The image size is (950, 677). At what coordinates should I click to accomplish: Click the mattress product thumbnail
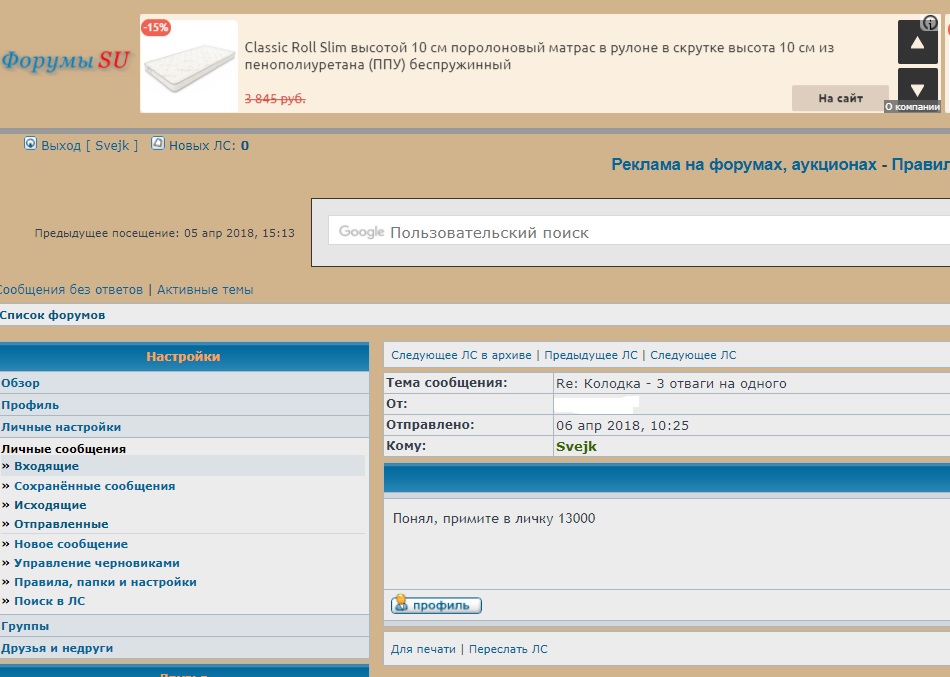tap(189, 65)
